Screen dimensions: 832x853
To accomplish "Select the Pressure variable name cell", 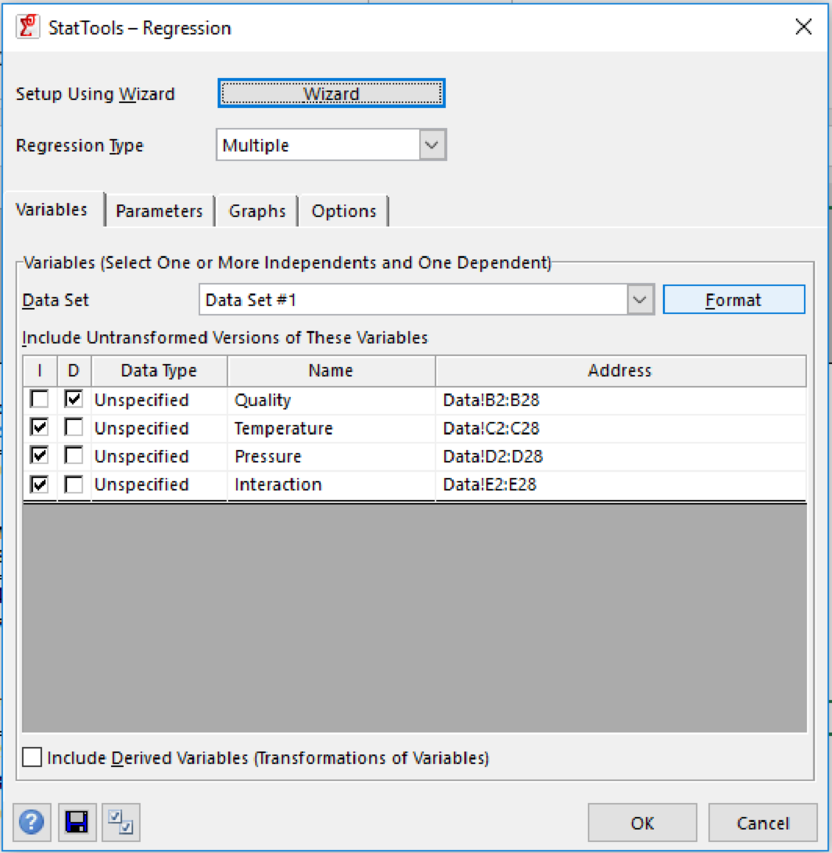I will 331,456.
